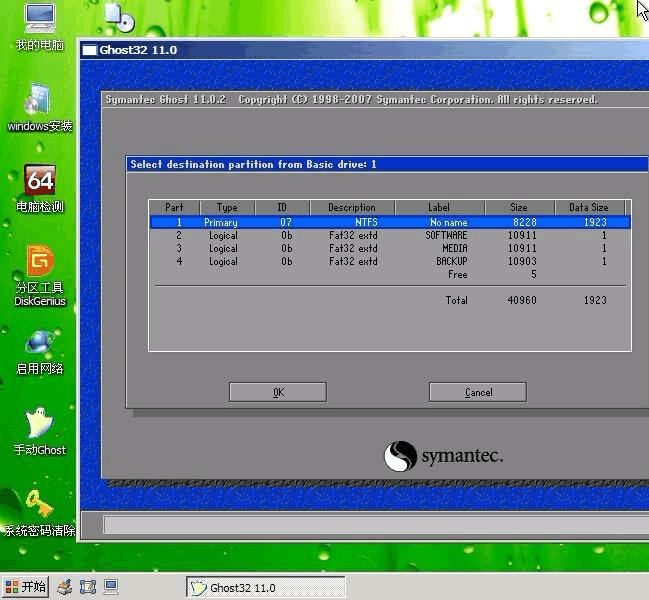Click the Free label in partition list

tap(458, 274)
